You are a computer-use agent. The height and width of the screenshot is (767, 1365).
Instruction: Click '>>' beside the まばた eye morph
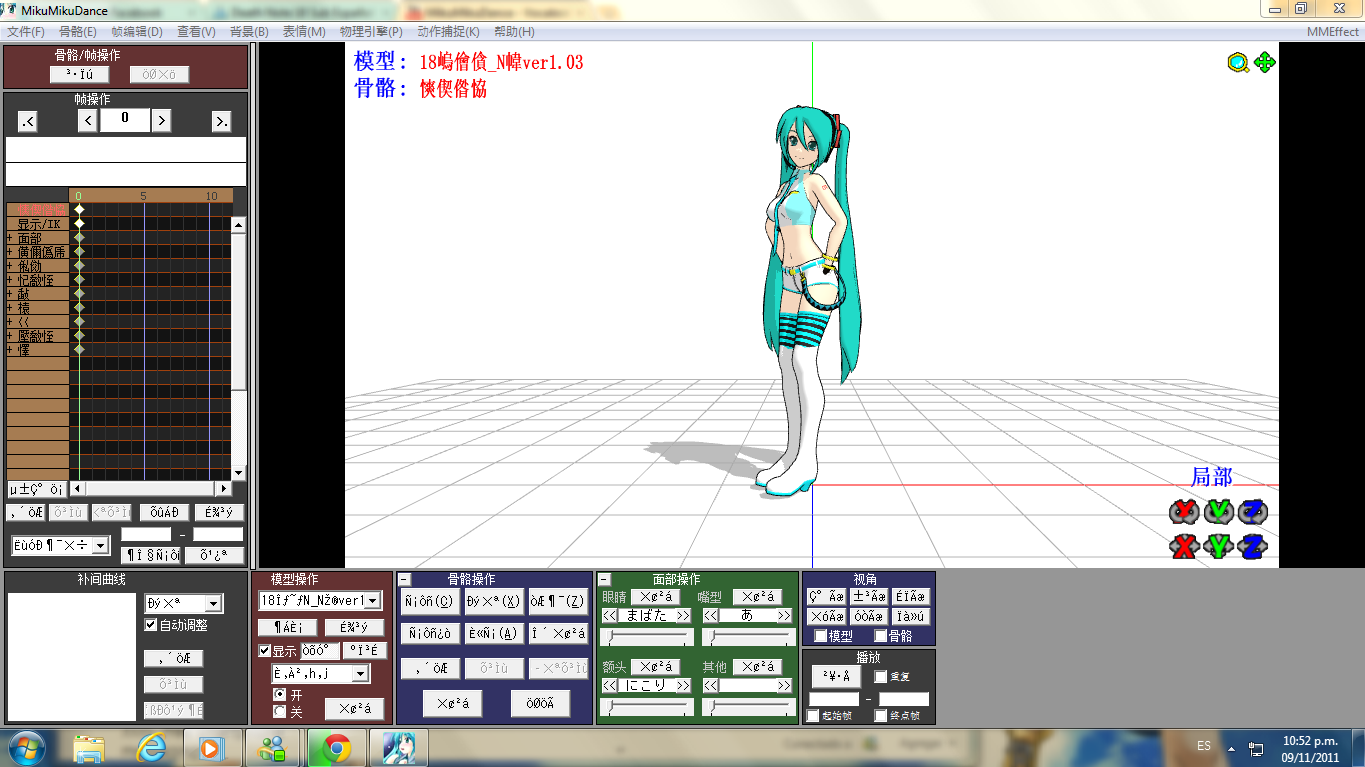[x=683, y=616]
